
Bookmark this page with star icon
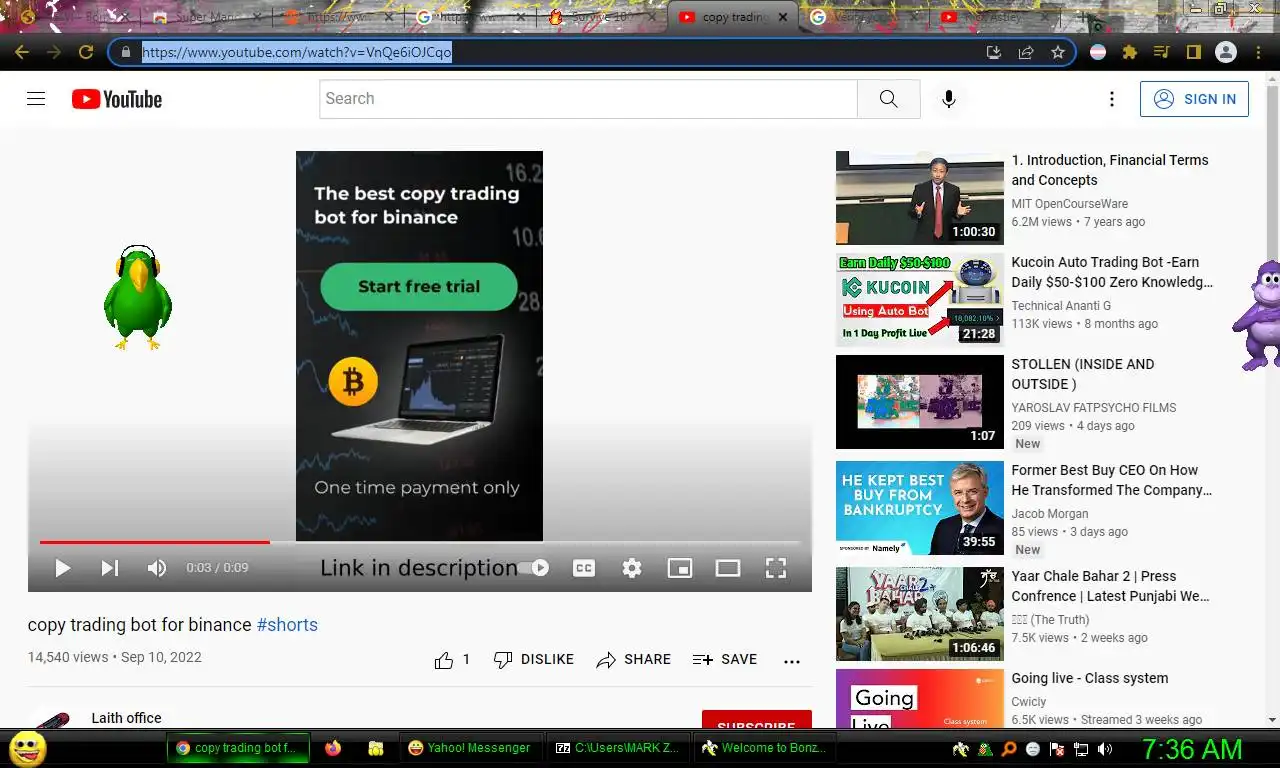pos(1058,52)
